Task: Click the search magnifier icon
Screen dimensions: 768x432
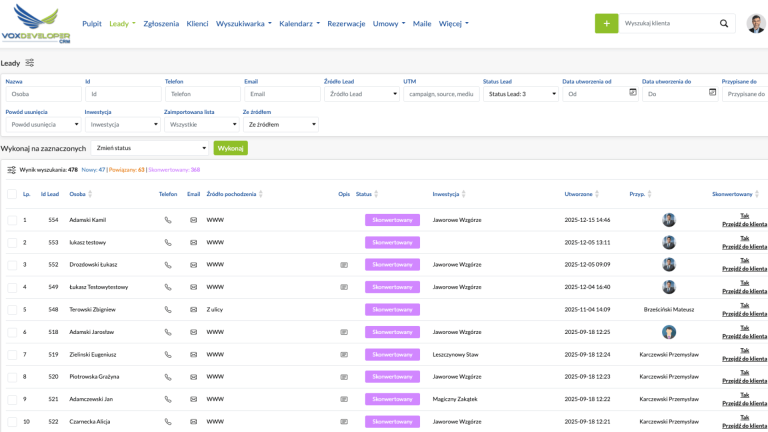Action: click(724, 23)
